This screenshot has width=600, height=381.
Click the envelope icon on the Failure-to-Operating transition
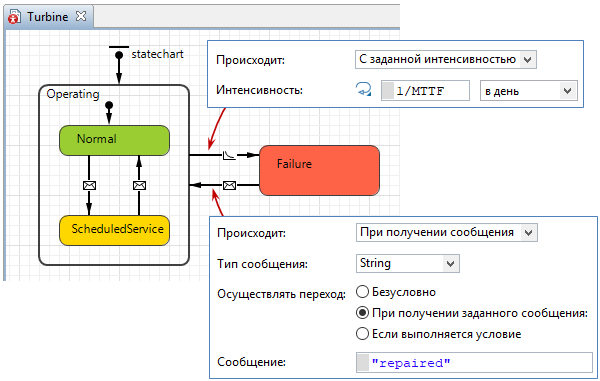tap(229, 186)
